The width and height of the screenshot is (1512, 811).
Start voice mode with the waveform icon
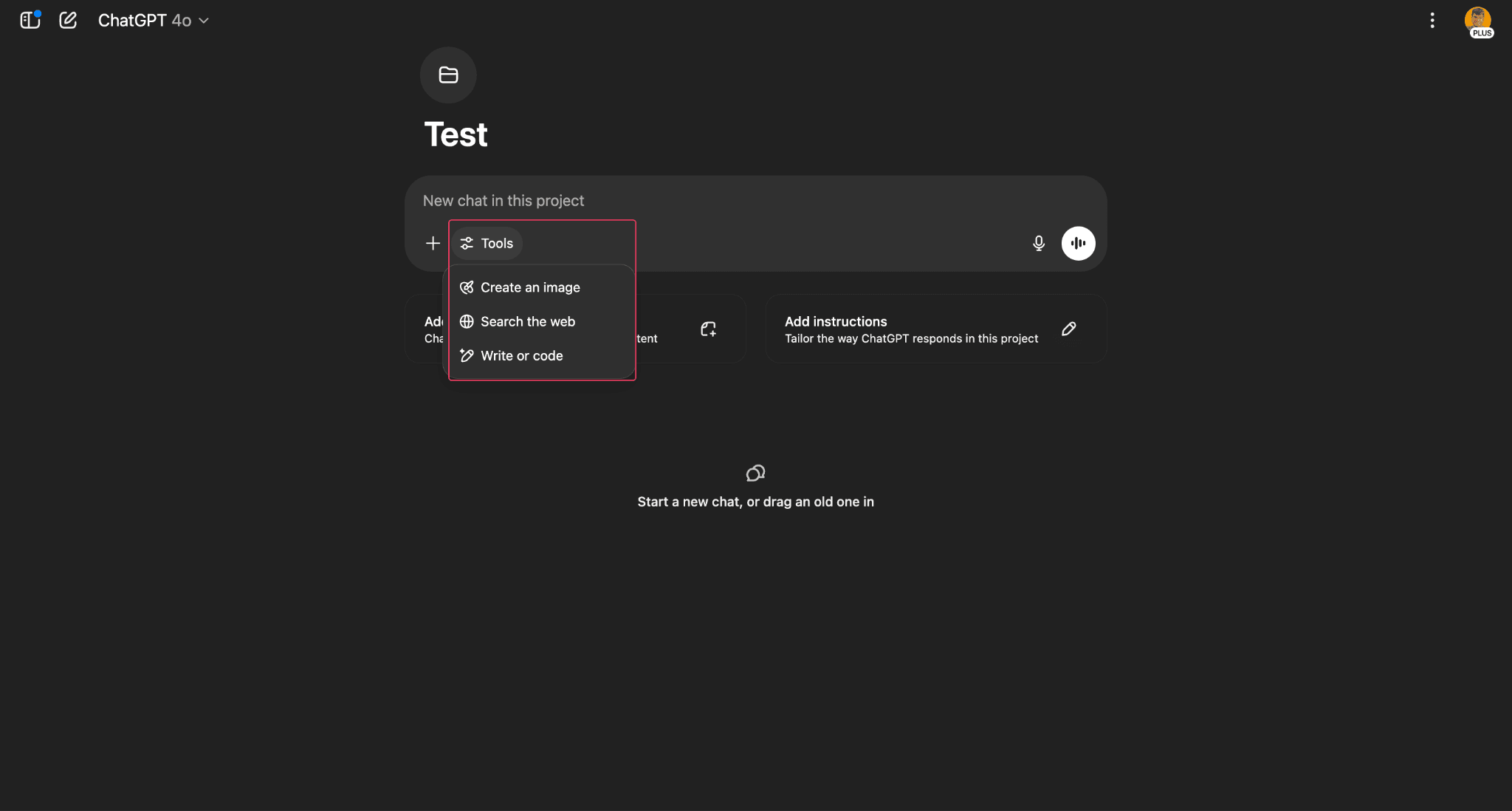click(1078, 243)
